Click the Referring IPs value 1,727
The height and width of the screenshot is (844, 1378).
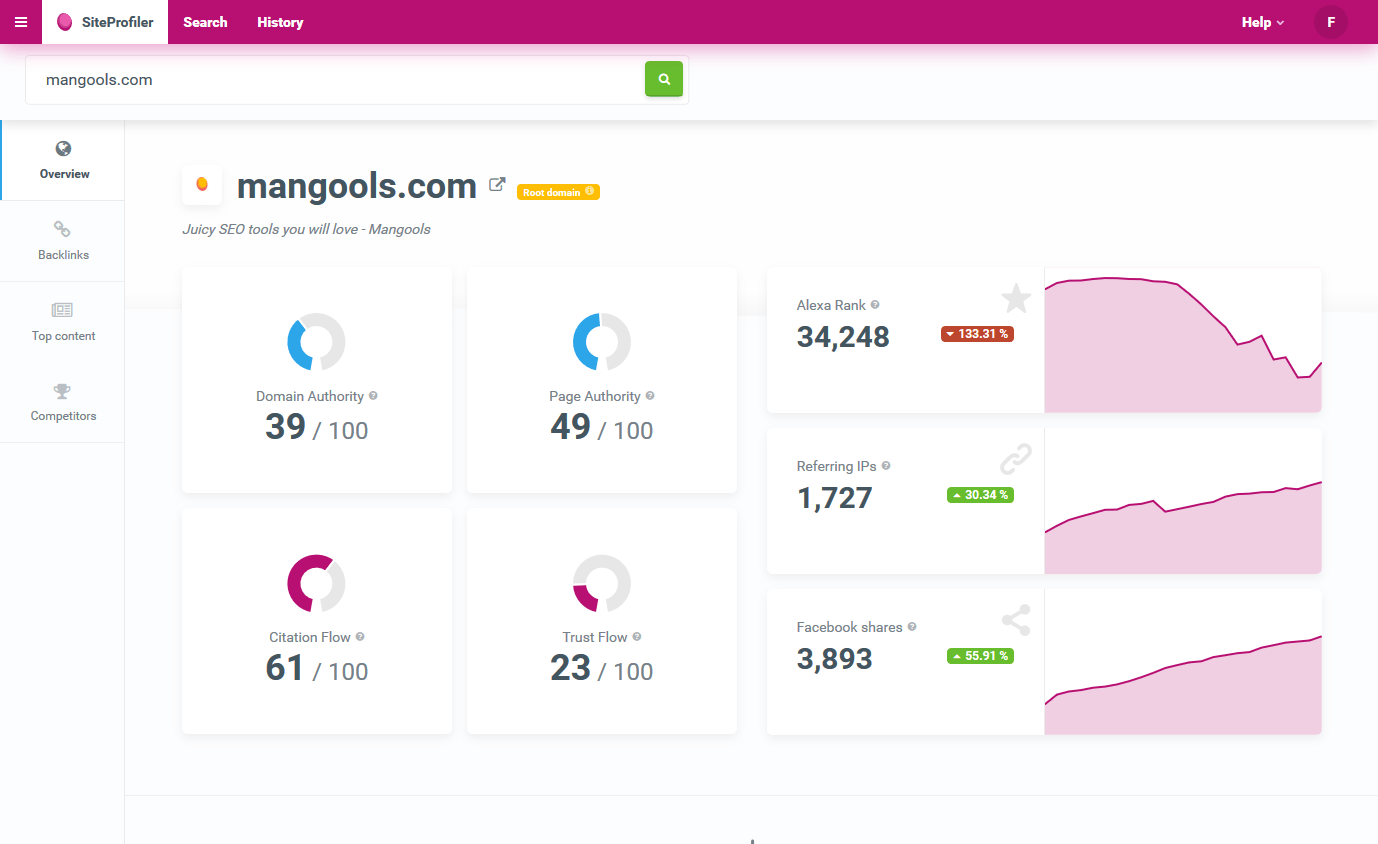tap(835, 498)
